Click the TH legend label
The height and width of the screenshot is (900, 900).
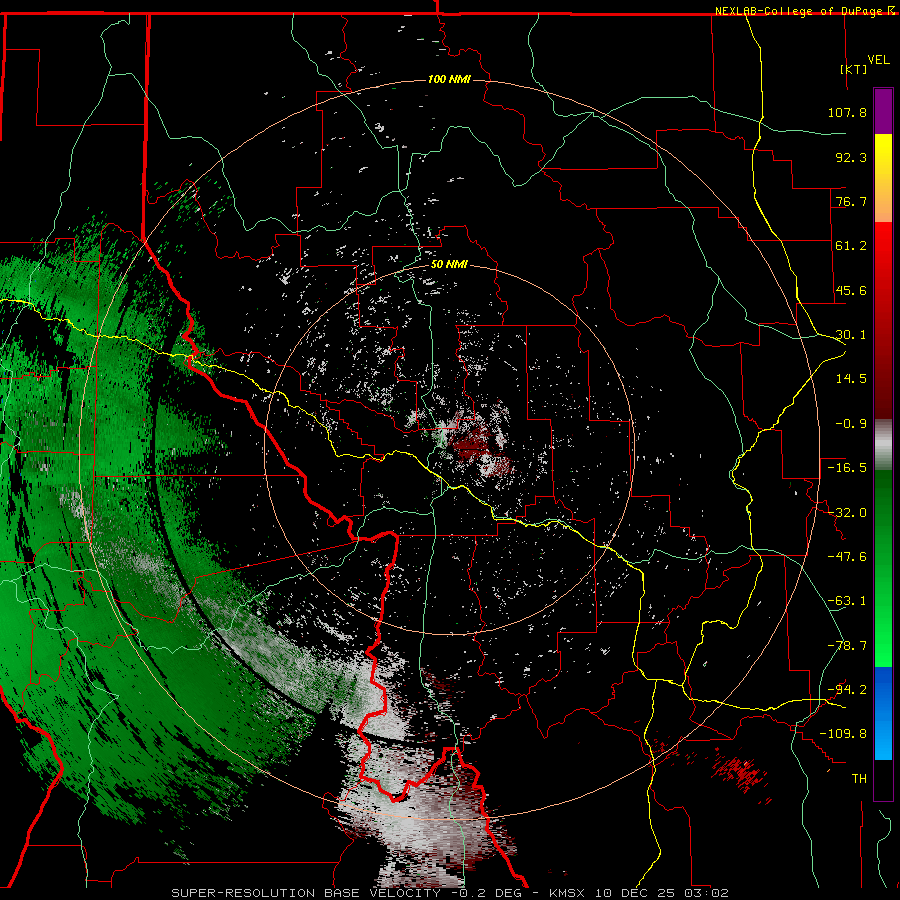tap(859, 779)
